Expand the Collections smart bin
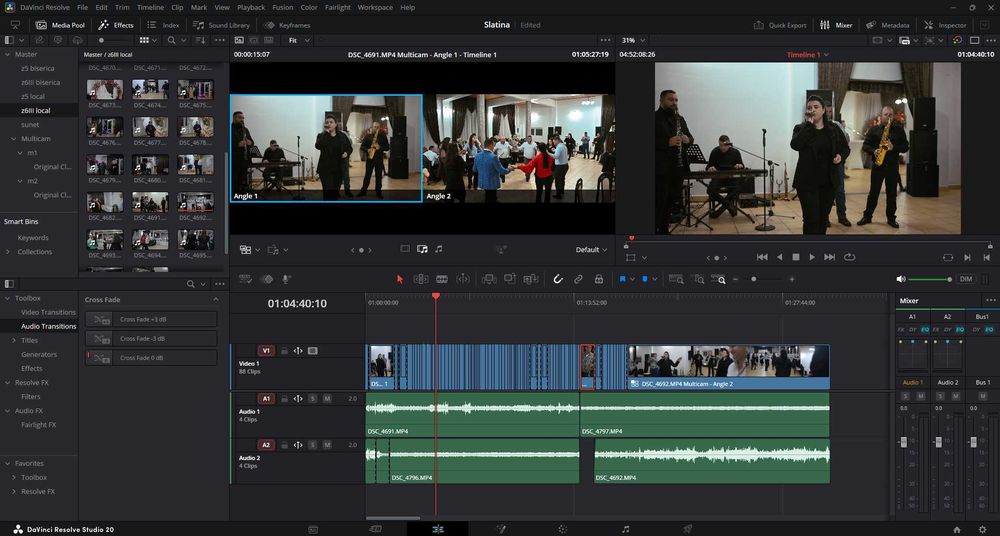 pos(8,251)
